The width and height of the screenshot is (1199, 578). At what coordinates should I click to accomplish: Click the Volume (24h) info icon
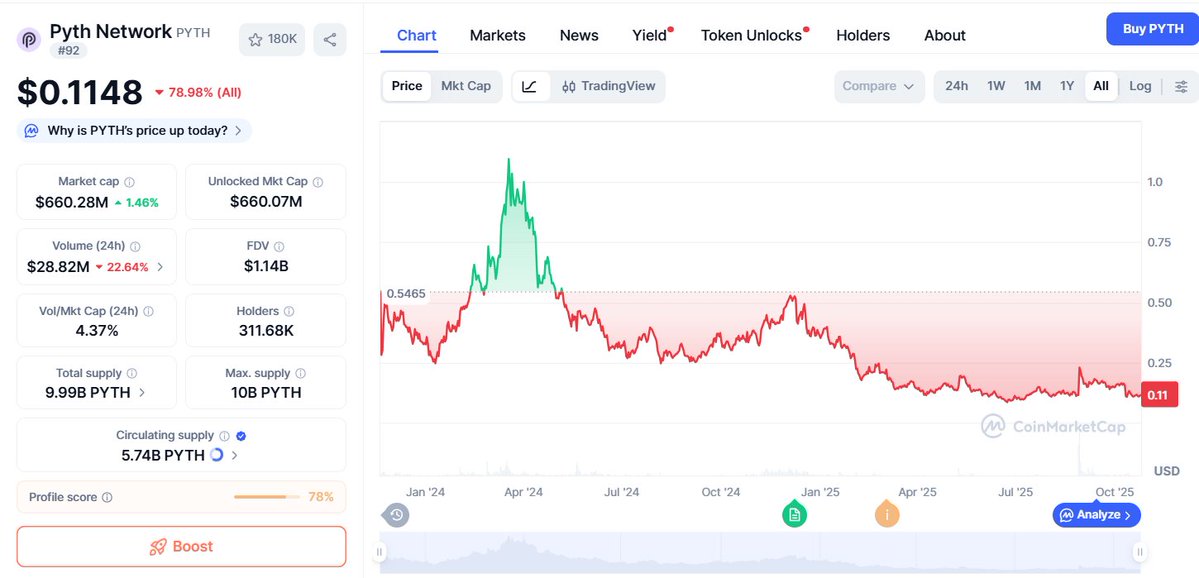click(x=135, y=247)
